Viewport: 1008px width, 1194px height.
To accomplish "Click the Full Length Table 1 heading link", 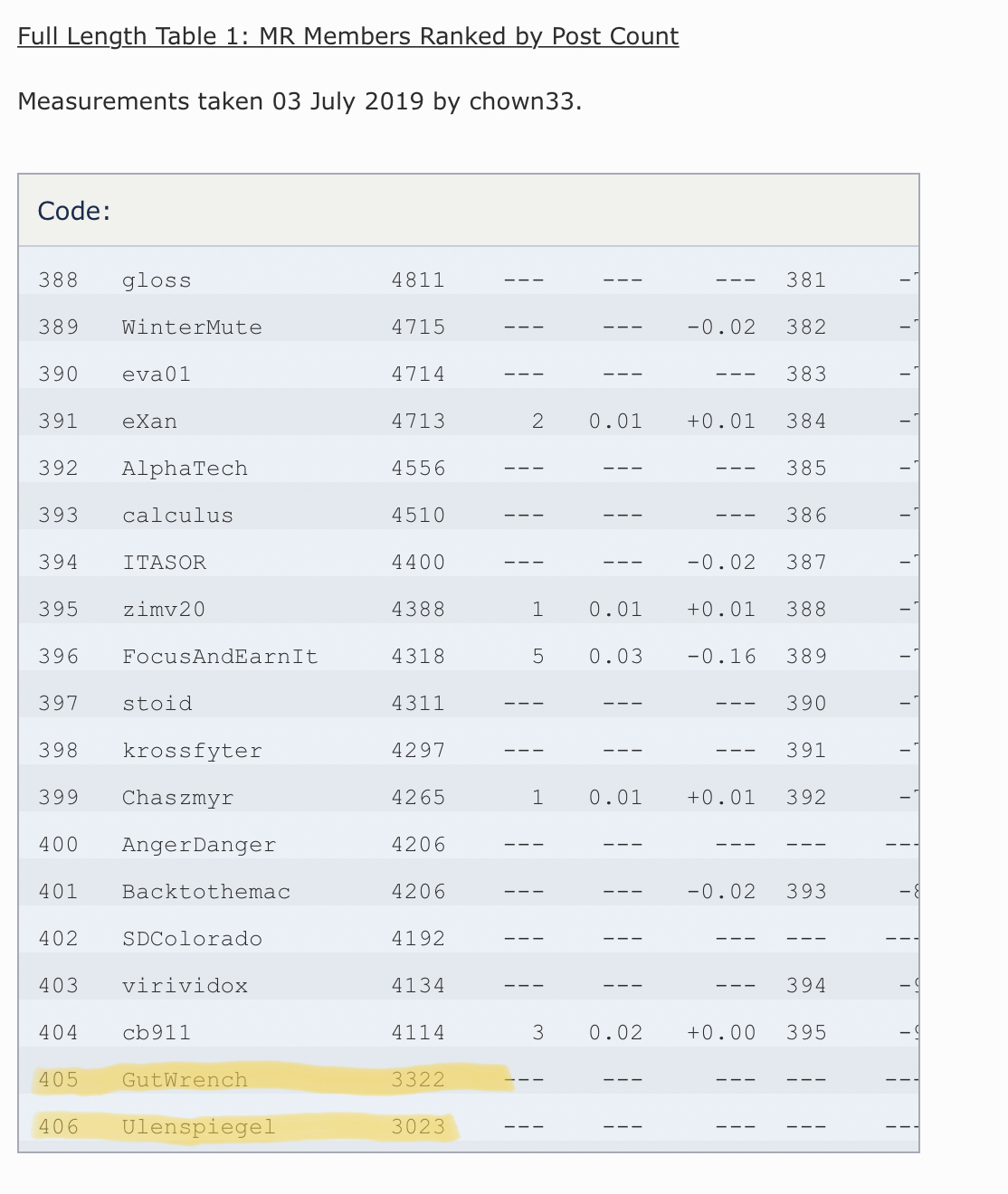I will [x=347, y=36].
